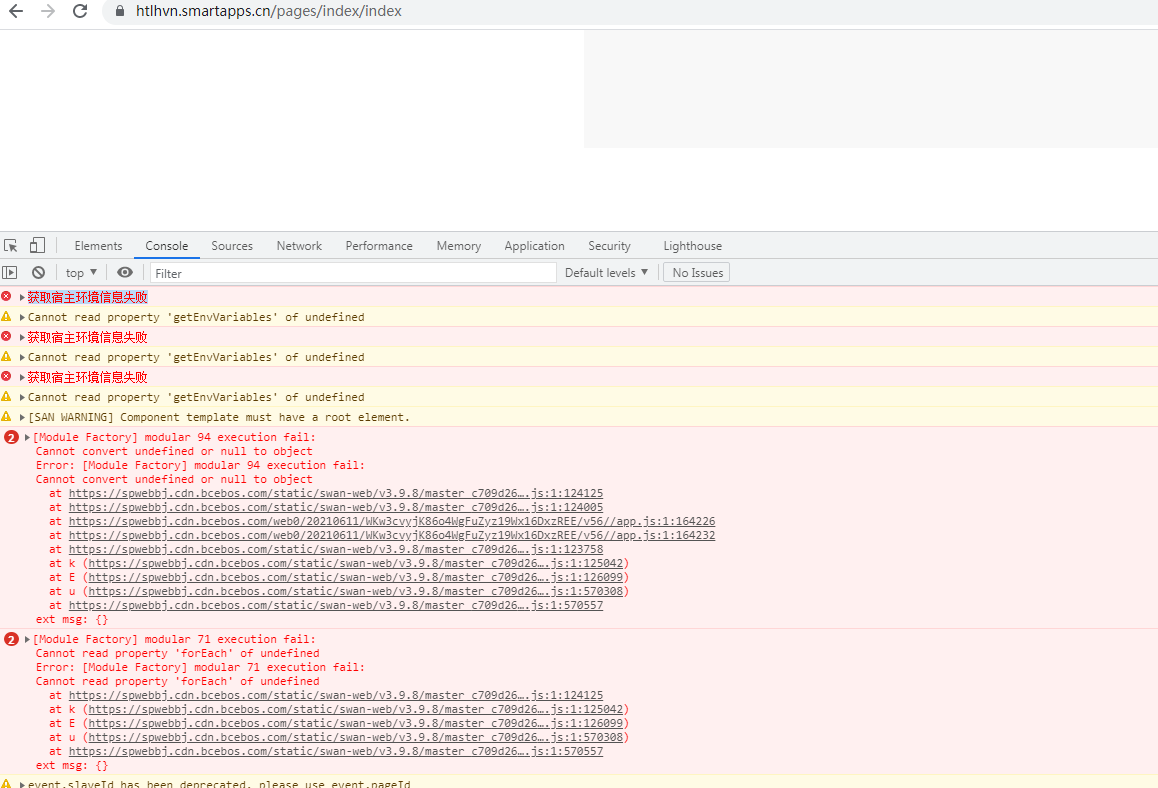This screenshot has height=788, width=1158.
Task: Click the browser forward arrow
Action: (48, 11)
